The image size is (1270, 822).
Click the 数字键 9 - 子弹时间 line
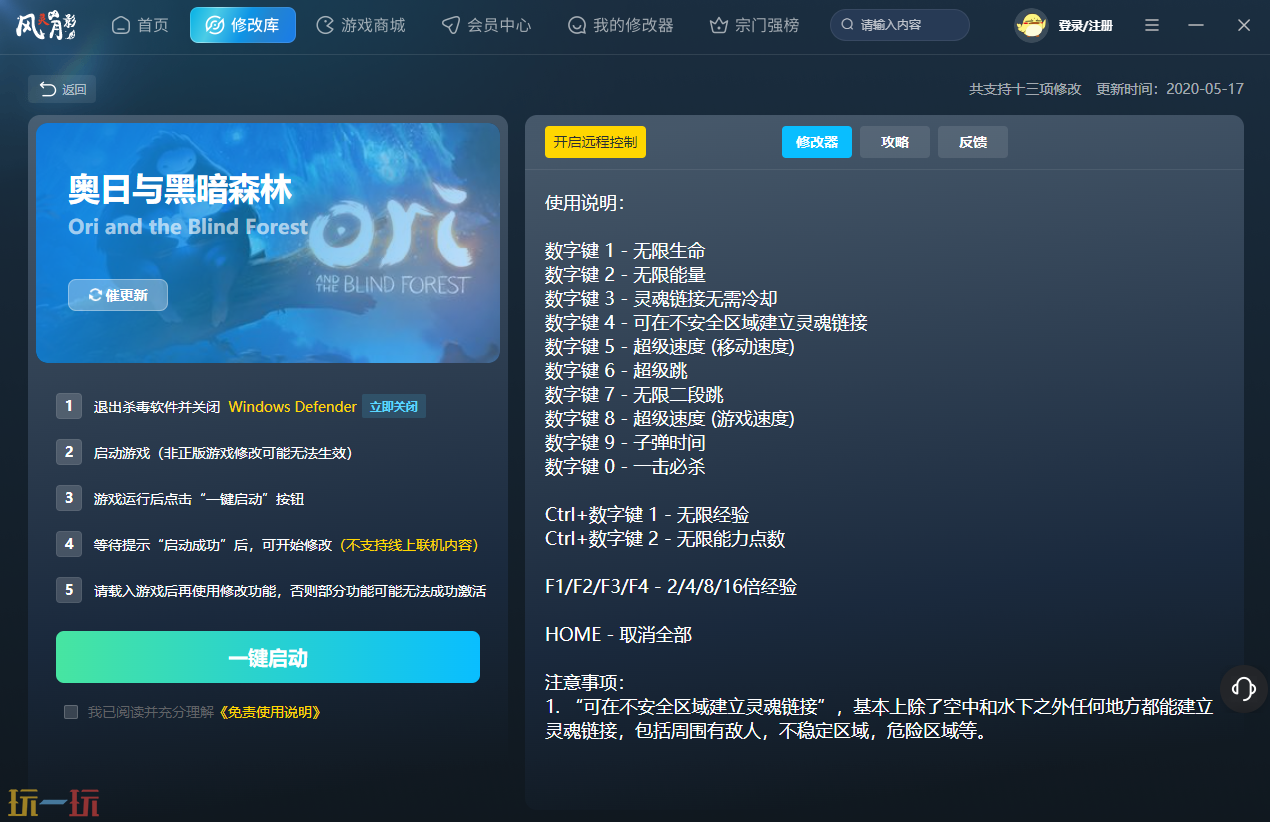625,443
